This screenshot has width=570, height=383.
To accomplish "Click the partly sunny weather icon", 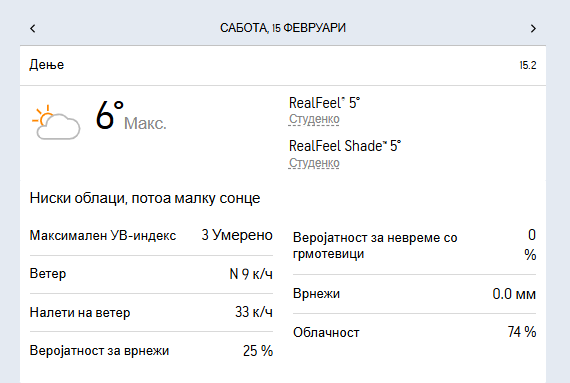I will tap(56, 122).
